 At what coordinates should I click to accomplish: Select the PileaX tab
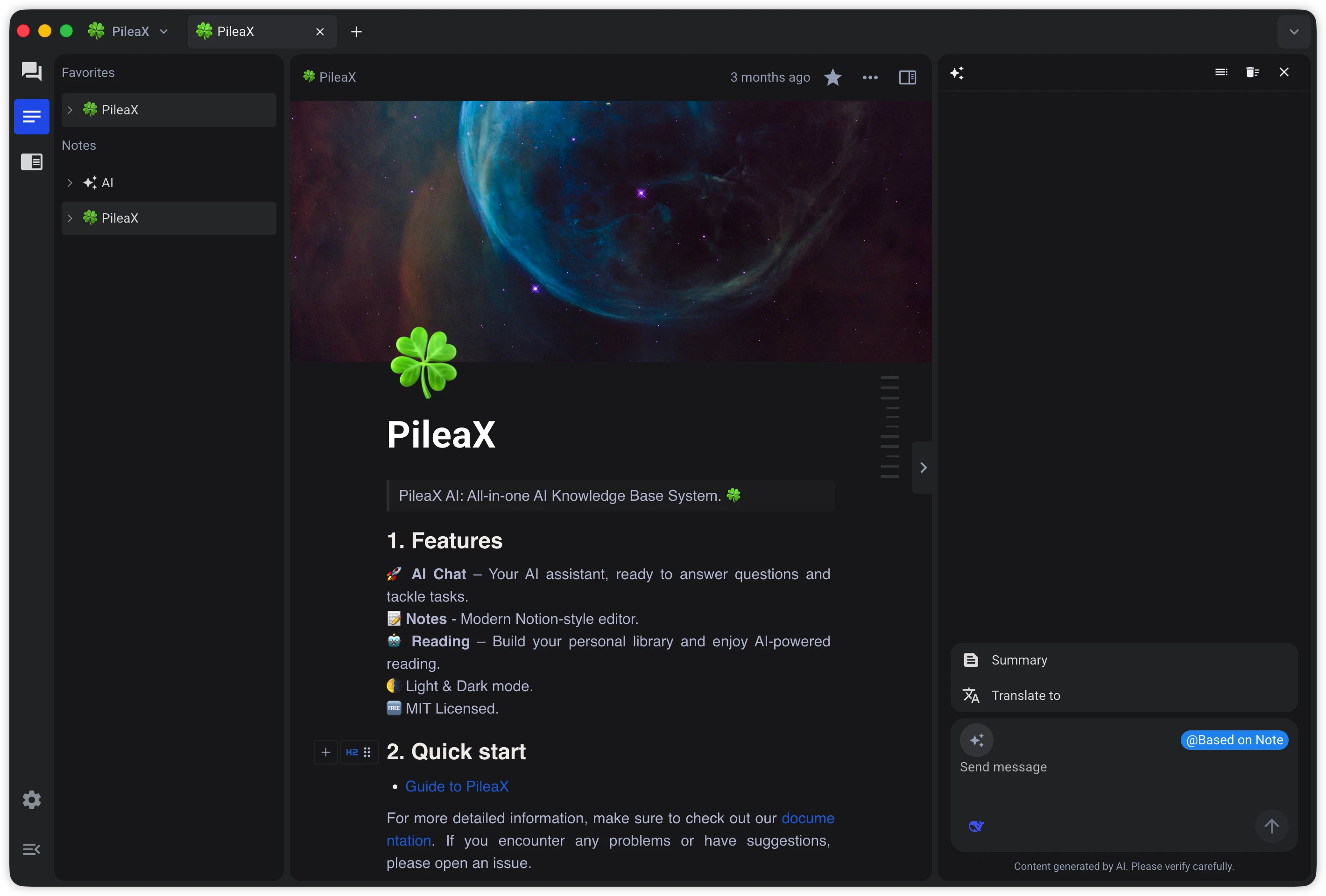pos(262,31)
